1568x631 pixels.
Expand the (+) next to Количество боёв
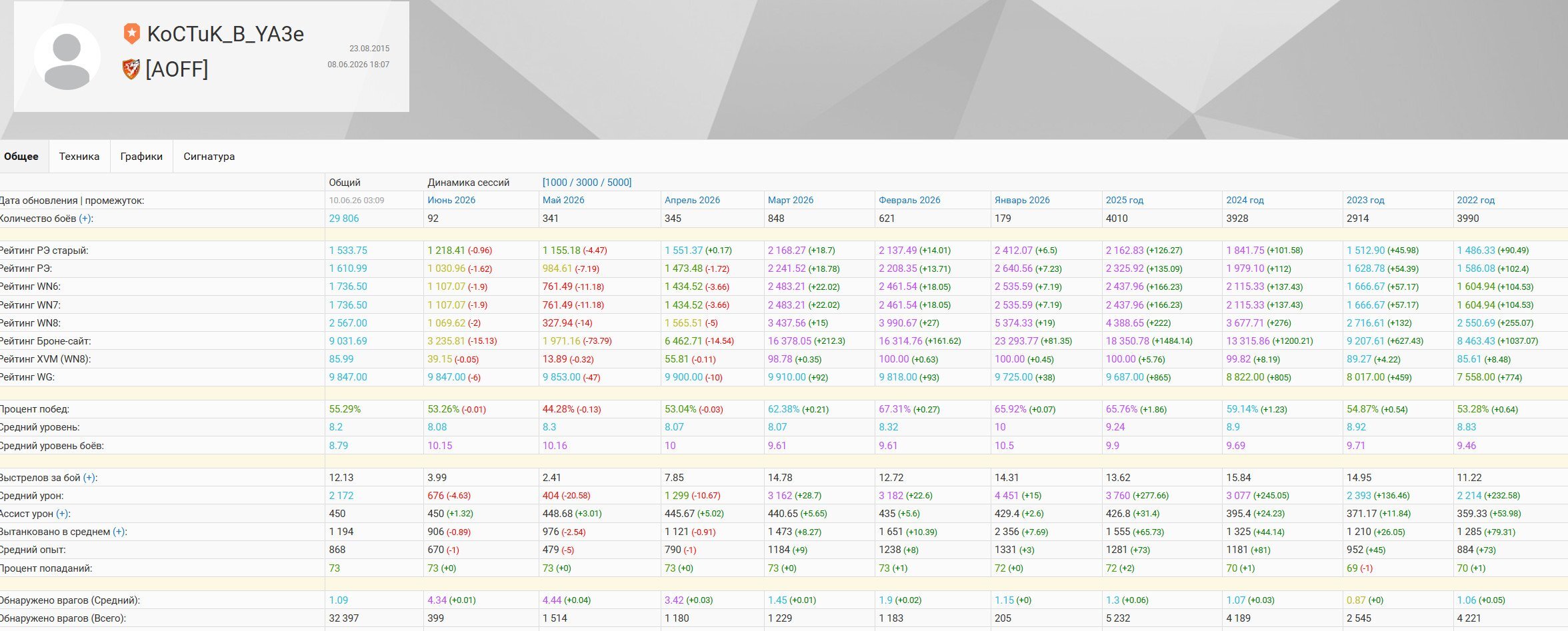[85, 219]
